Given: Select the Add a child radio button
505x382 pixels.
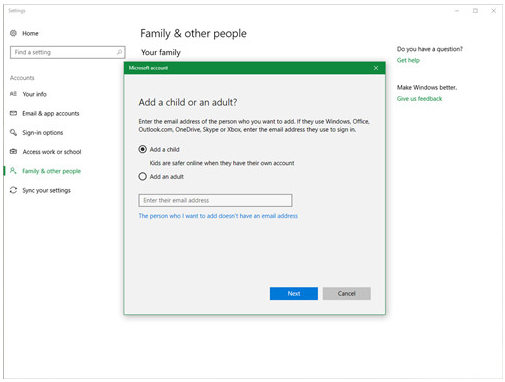Looking at the screenshot, I should (x=142, y=149).
